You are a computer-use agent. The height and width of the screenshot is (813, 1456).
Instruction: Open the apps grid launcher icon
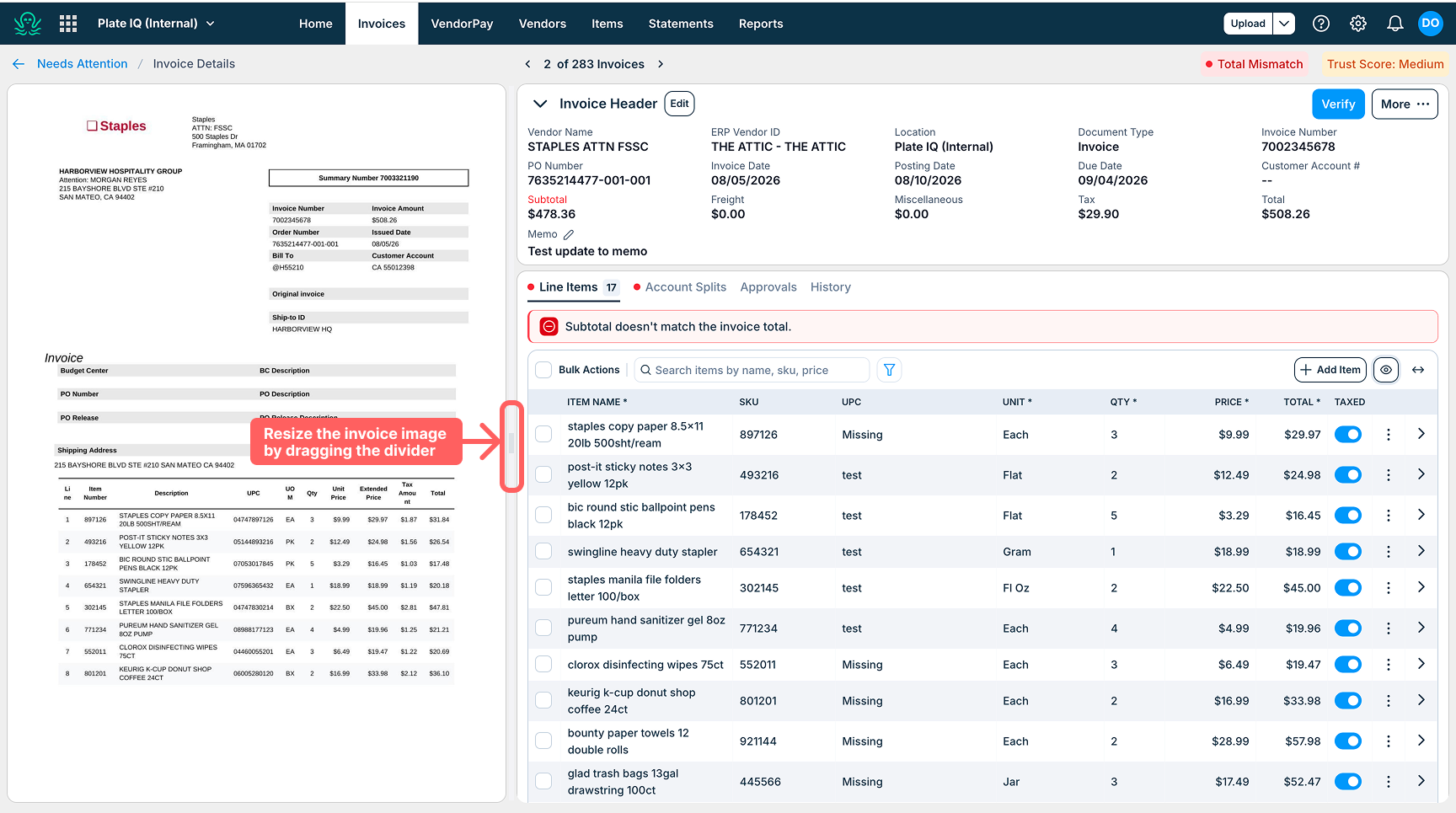tap(68, 24)
